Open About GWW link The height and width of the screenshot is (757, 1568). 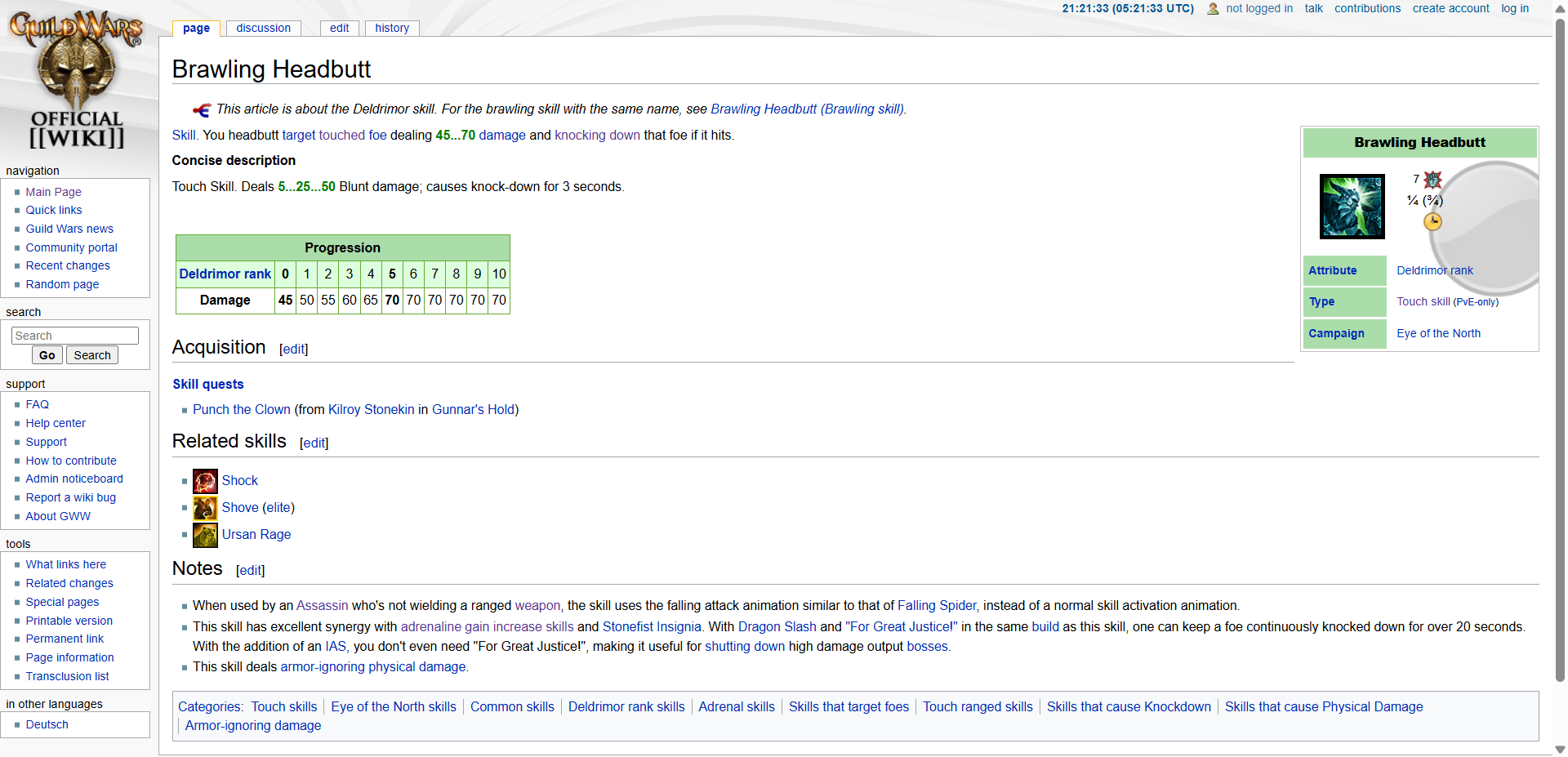coord(58,516)
